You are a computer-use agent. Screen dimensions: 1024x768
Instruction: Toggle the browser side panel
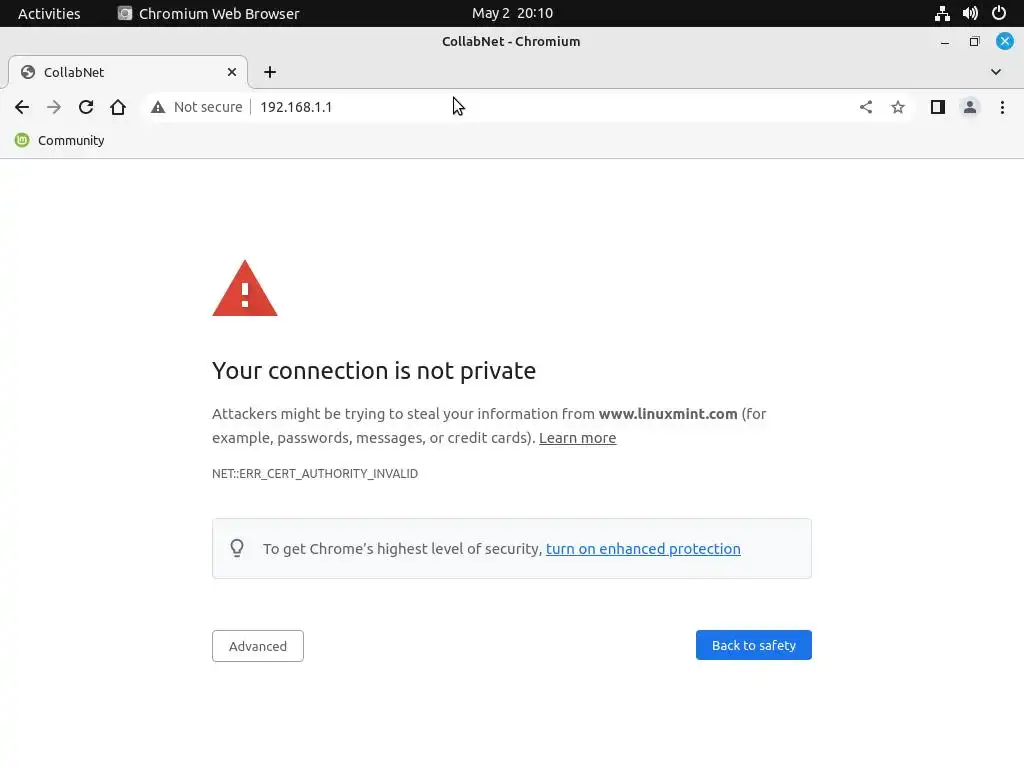pyautogui.click(x=937, y=107)
